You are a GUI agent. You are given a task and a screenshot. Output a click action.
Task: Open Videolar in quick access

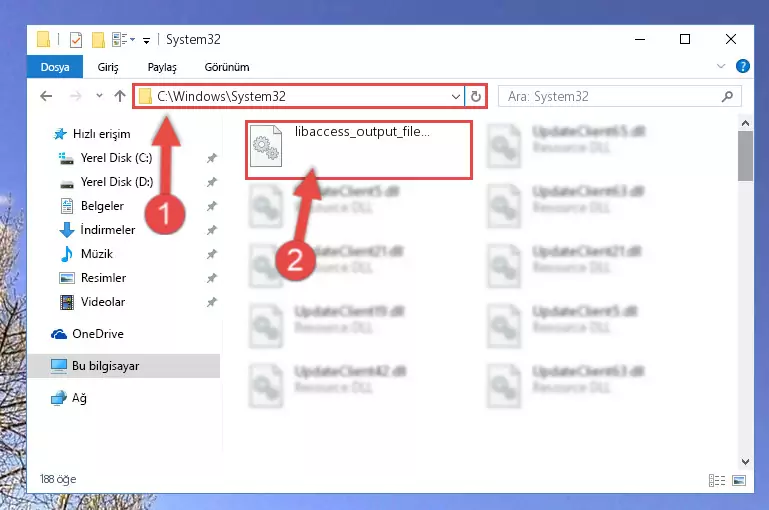[92, 302]
